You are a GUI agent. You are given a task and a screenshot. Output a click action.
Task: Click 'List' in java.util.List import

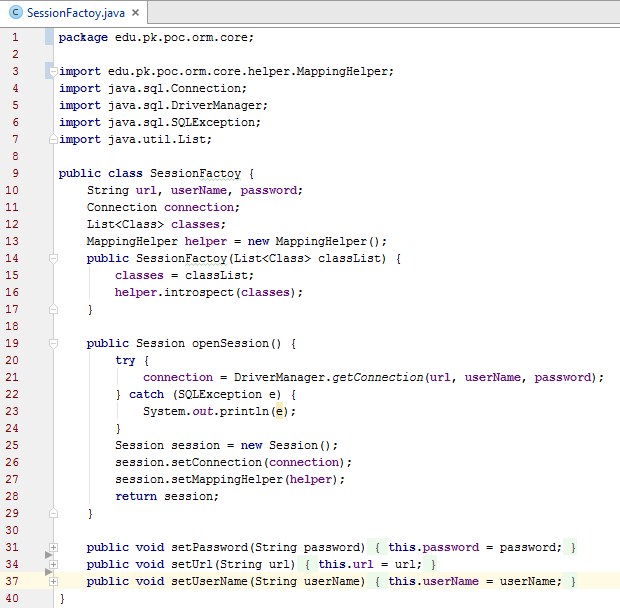(191, 139)
